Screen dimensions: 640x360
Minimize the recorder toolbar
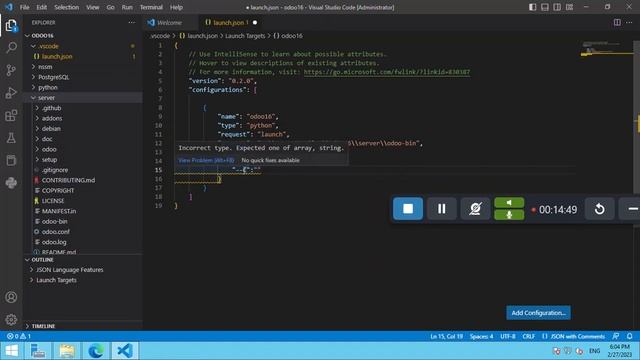[x=632, y=209]
